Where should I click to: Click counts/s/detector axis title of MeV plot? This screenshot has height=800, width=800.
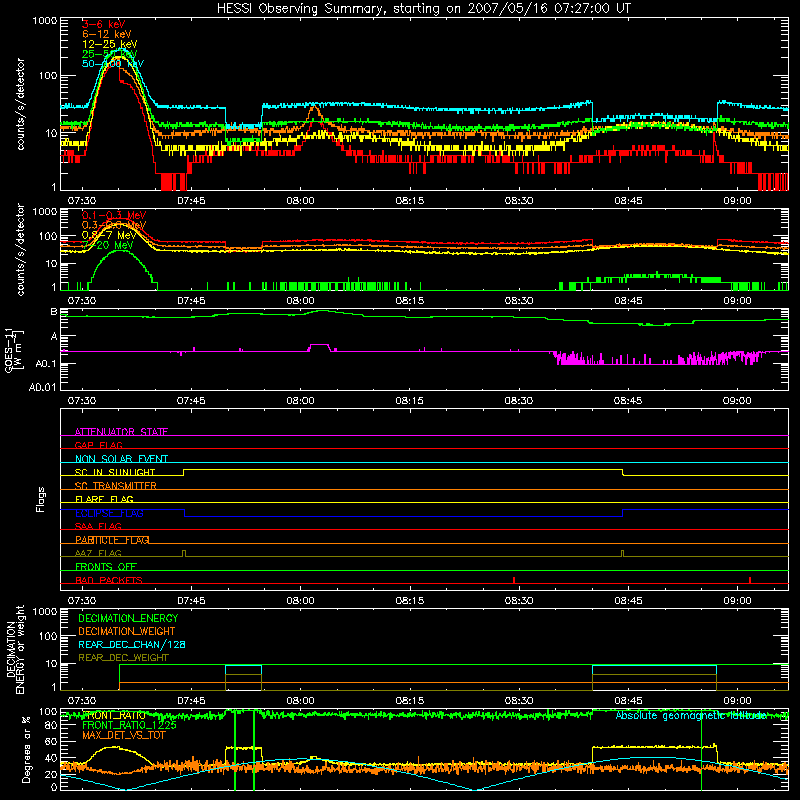click(x=20, y=249)
